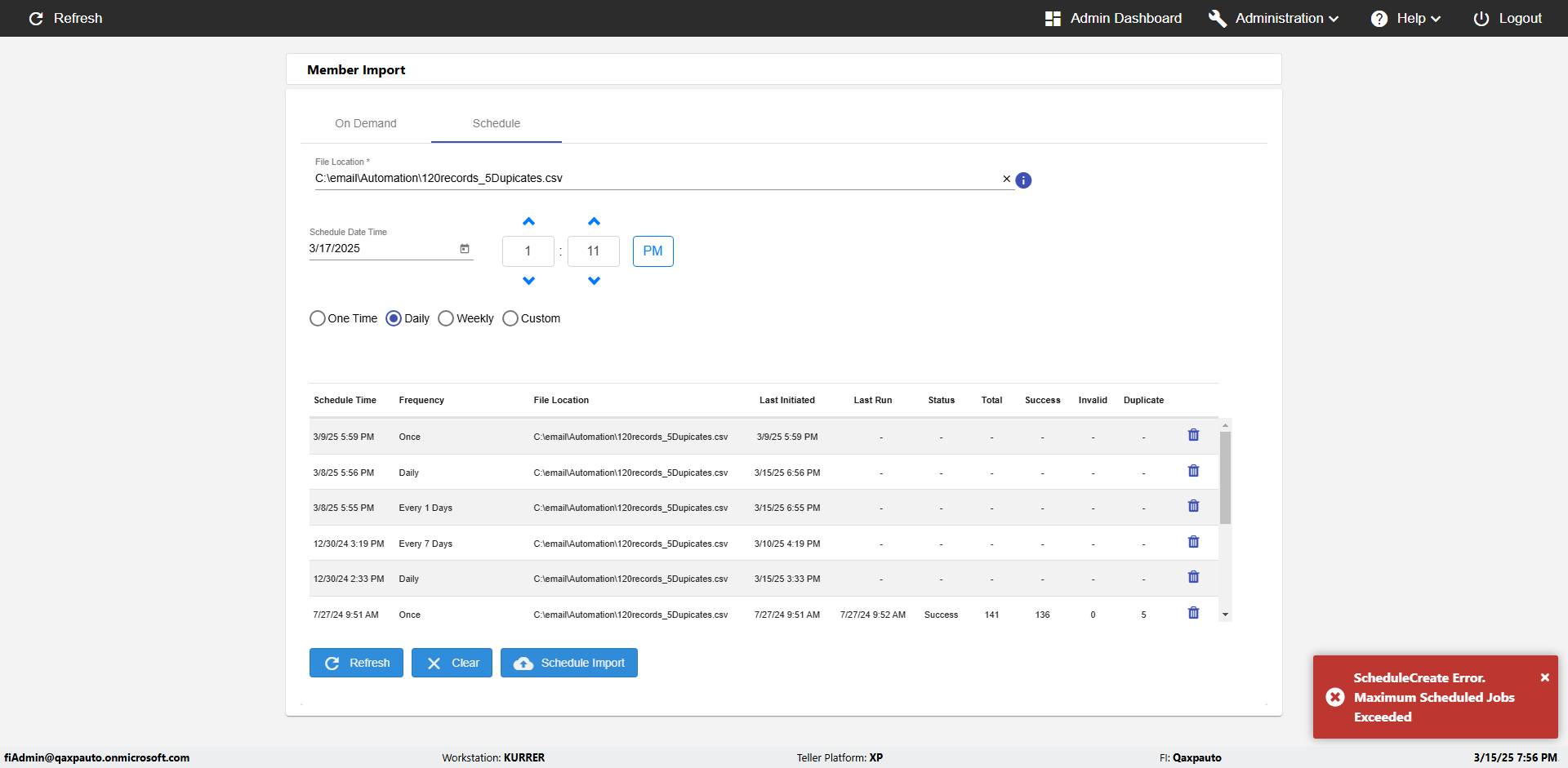Click the file location info icon
Viewport: 1568px width, 768px height.
[x=1023, y=180]
